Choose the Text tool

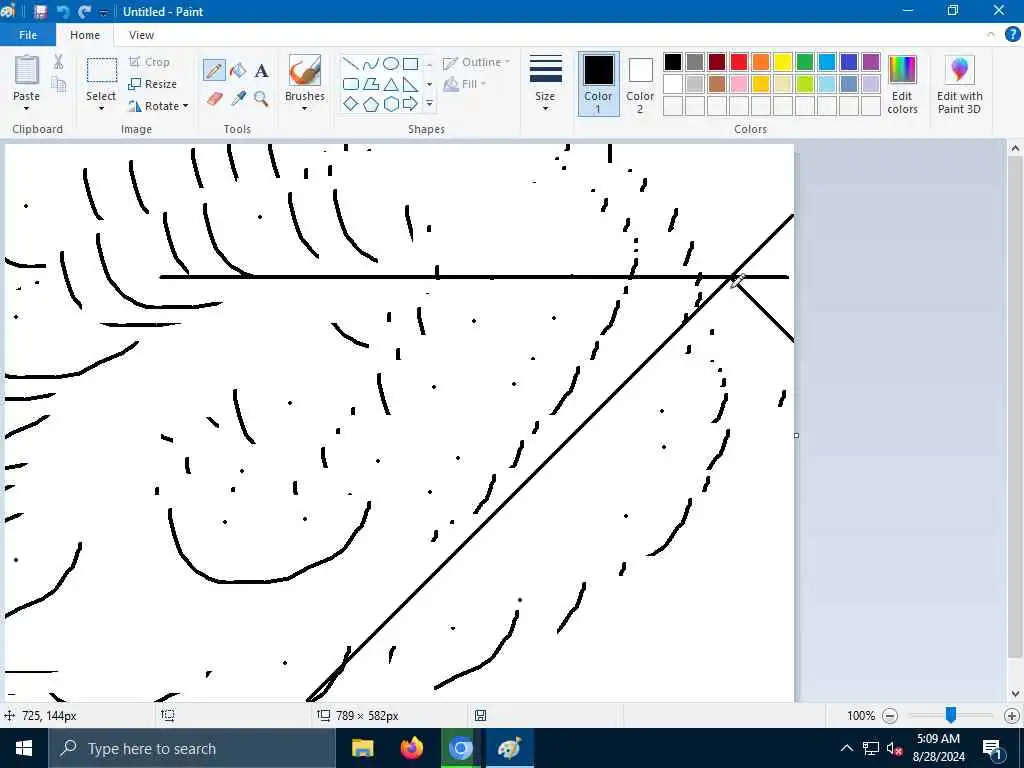point(261,71)
